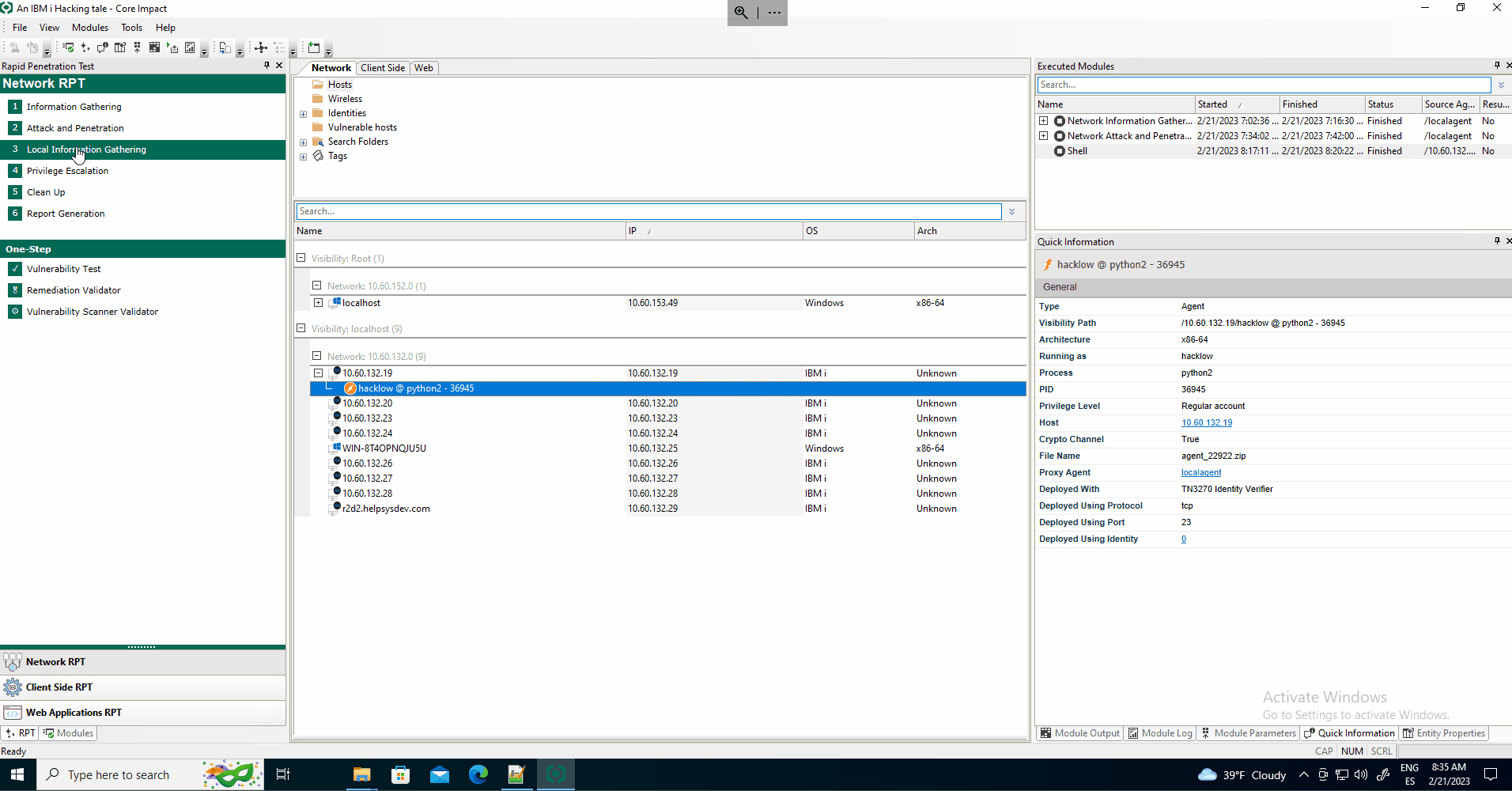The height and width of the screenshot is (791, 1512).
Task: Click the Network RPT icon in bottom panel
Action: click(12, 662)
